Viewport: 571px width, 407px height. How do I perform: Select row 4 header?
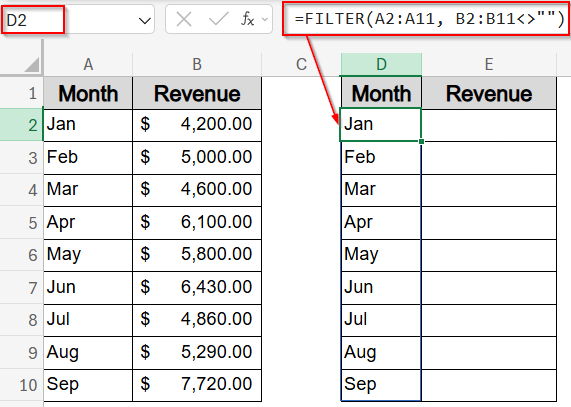pos(21,190)
